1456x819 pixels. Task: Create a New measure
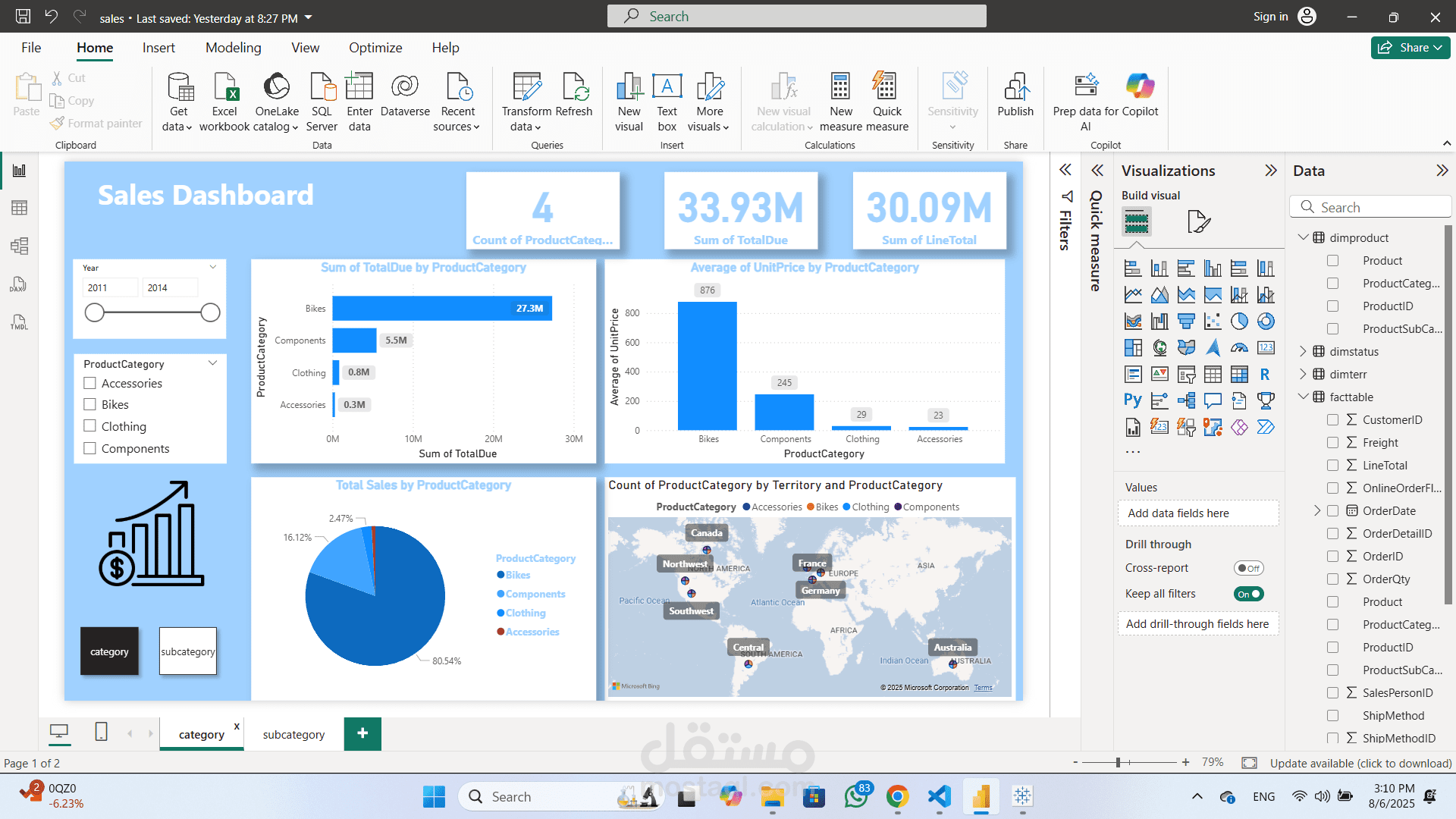[x=840, y=102]
